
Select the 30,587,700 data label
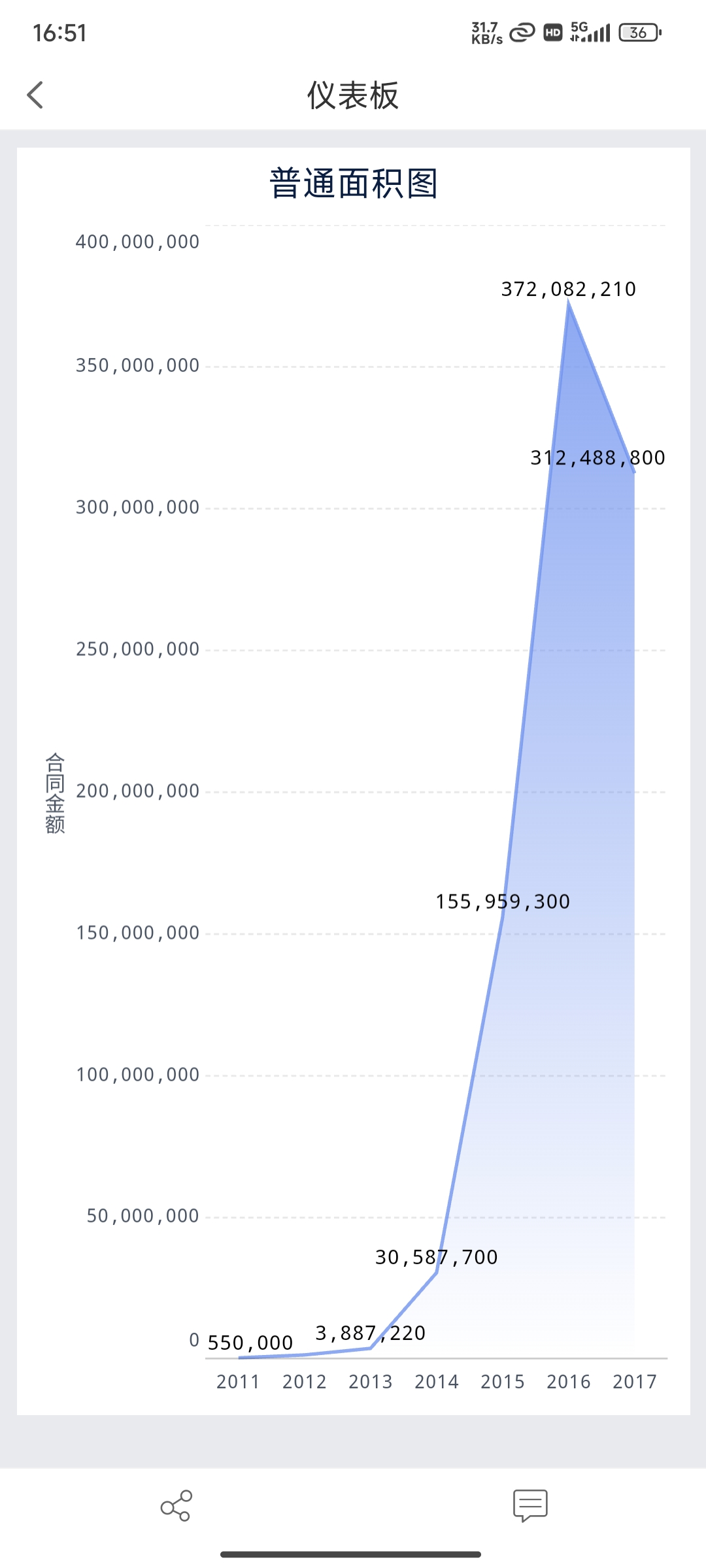click(x=436, y=1258)
